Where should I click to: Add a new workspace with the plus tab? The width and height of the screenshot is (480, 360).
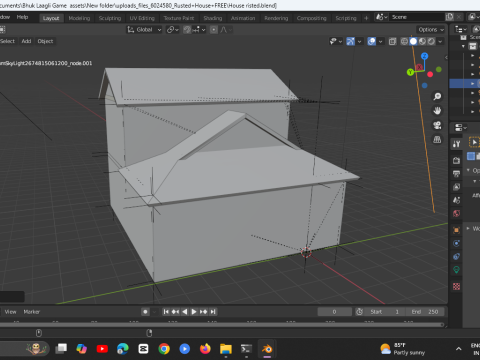[x=366, y=18]
